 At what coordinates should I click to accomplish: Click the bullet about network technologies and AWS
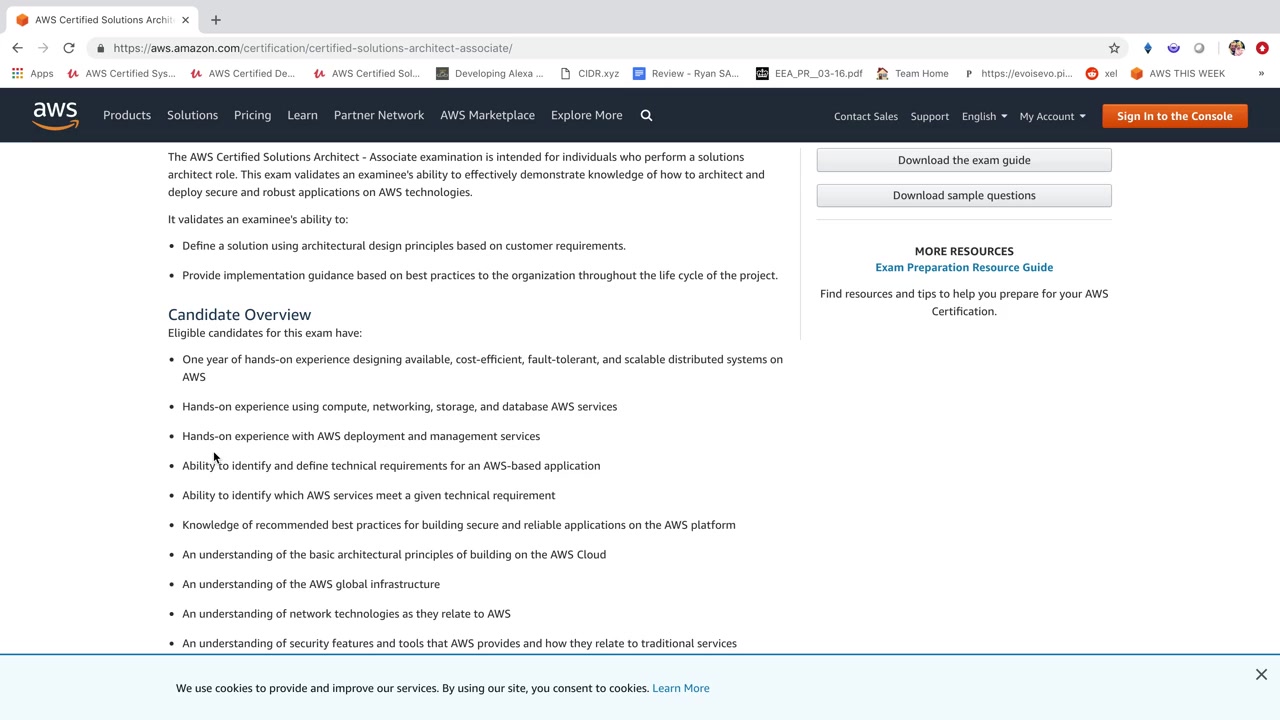pos(346,614)
